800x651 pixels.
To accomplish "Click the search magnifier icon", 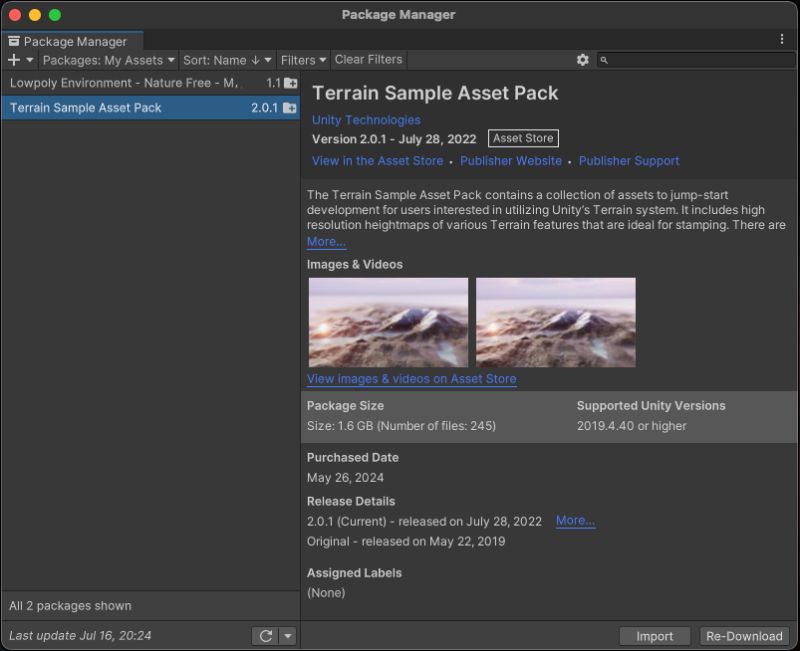I will (x=602, y=60).
